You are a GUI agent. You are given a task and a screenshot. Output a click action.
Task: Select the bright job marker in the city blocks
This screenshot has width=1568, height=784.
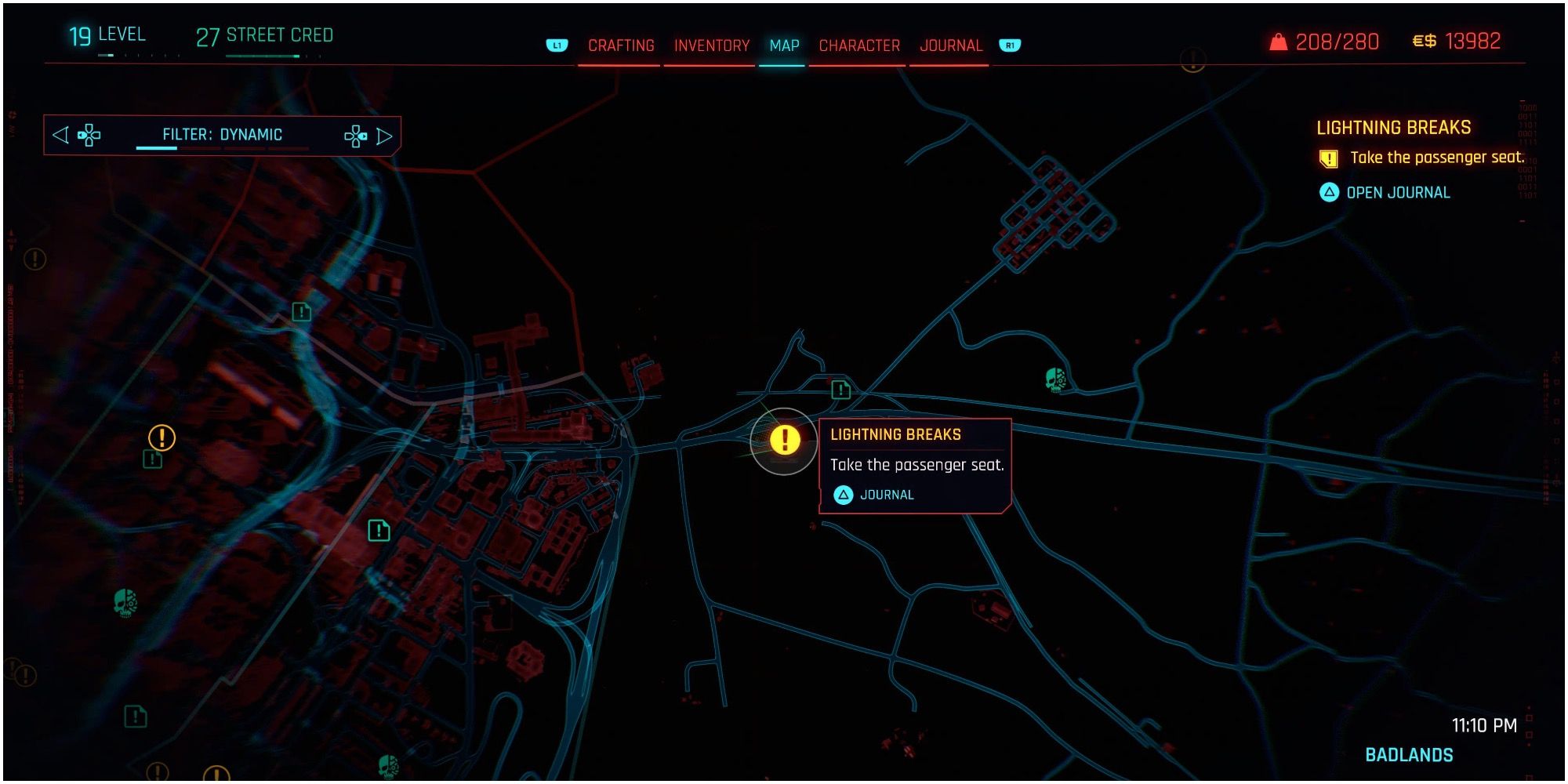379,531
